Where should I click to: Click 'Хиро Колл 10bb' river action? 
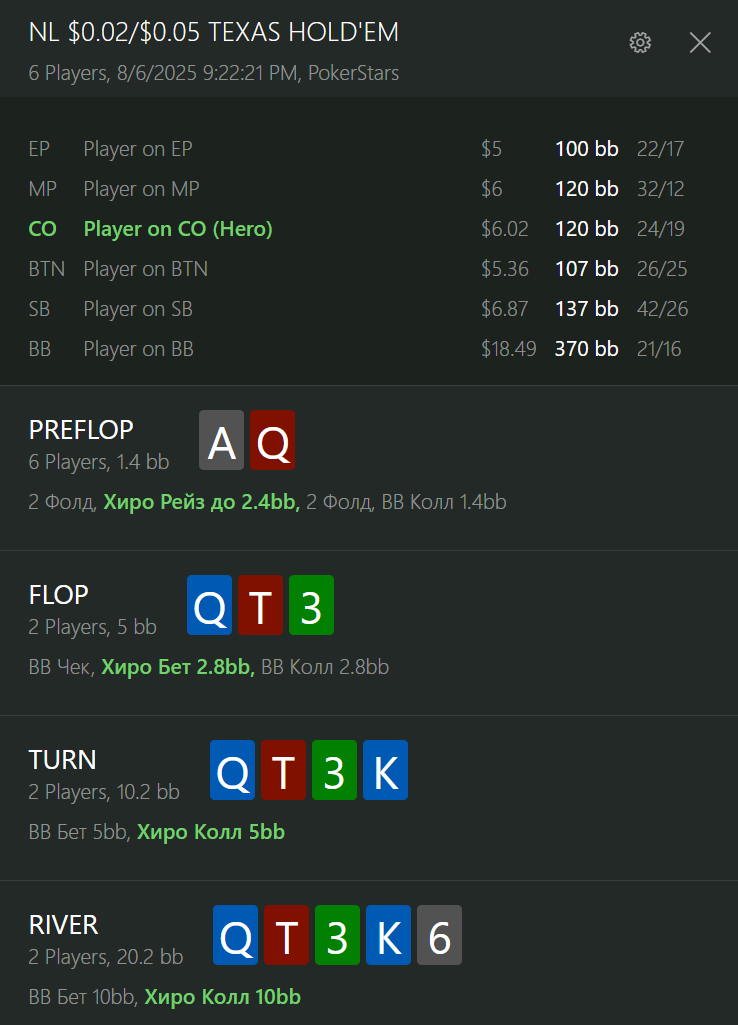click(222, 997)
